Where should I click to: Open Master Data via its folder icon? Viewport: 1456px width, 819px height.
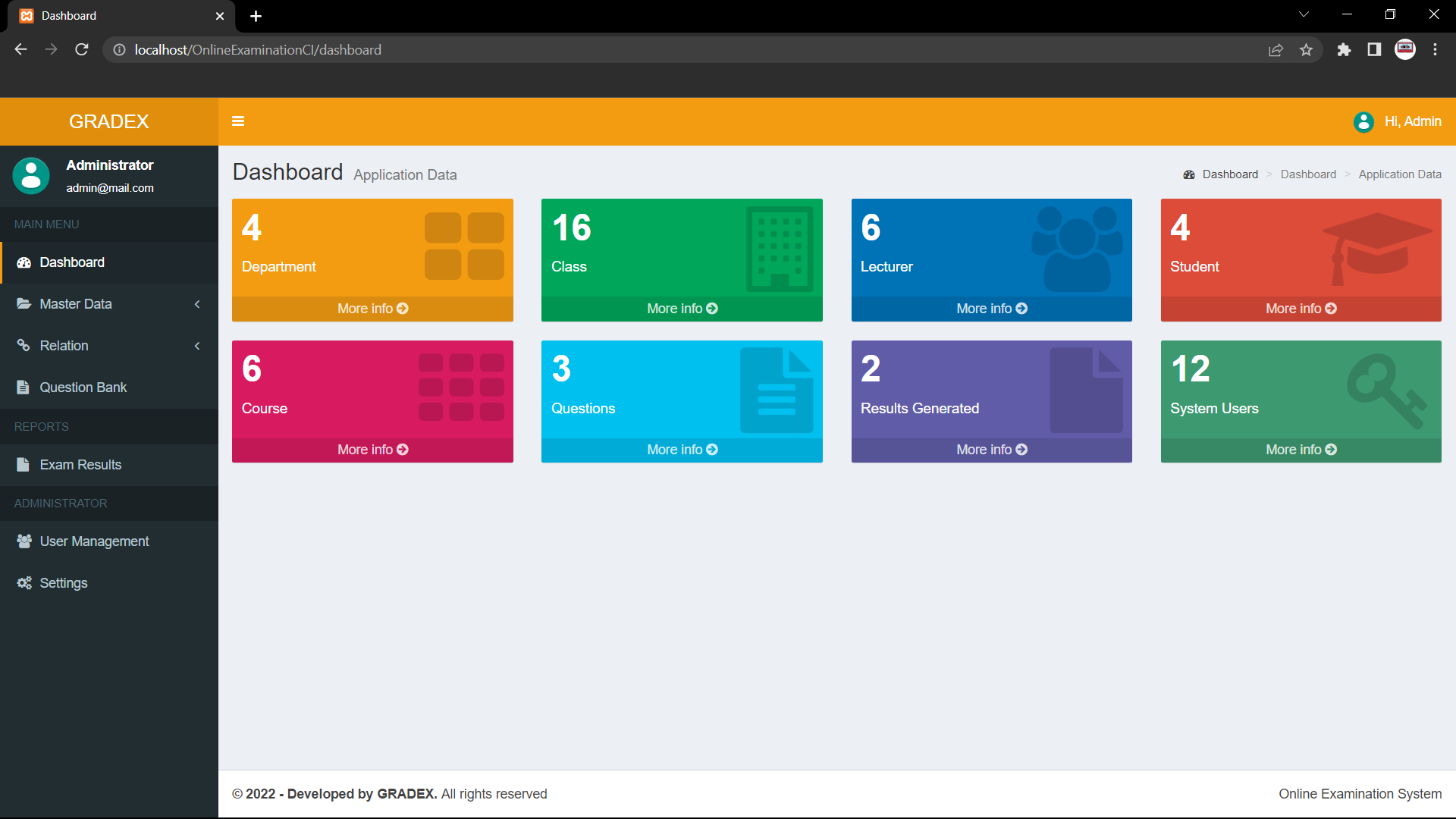[x=24, y=303]
